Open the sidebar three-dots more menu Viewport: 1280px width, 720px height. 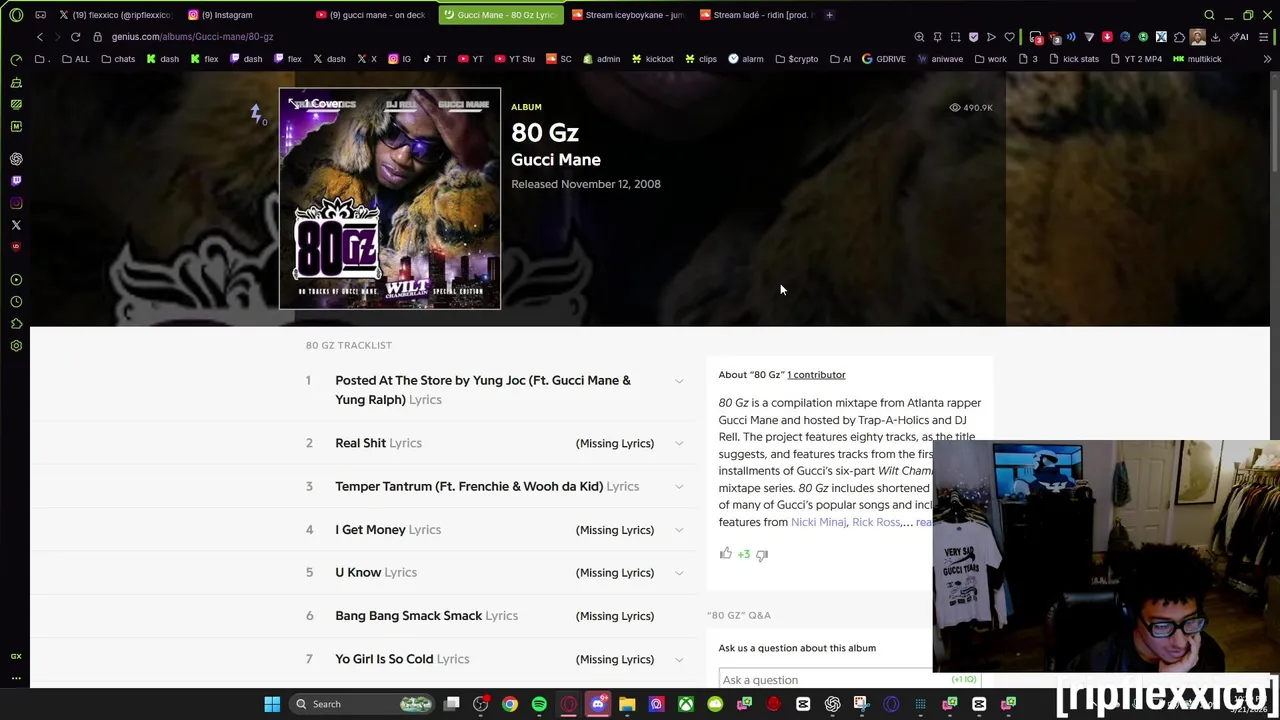coord(16,678)
